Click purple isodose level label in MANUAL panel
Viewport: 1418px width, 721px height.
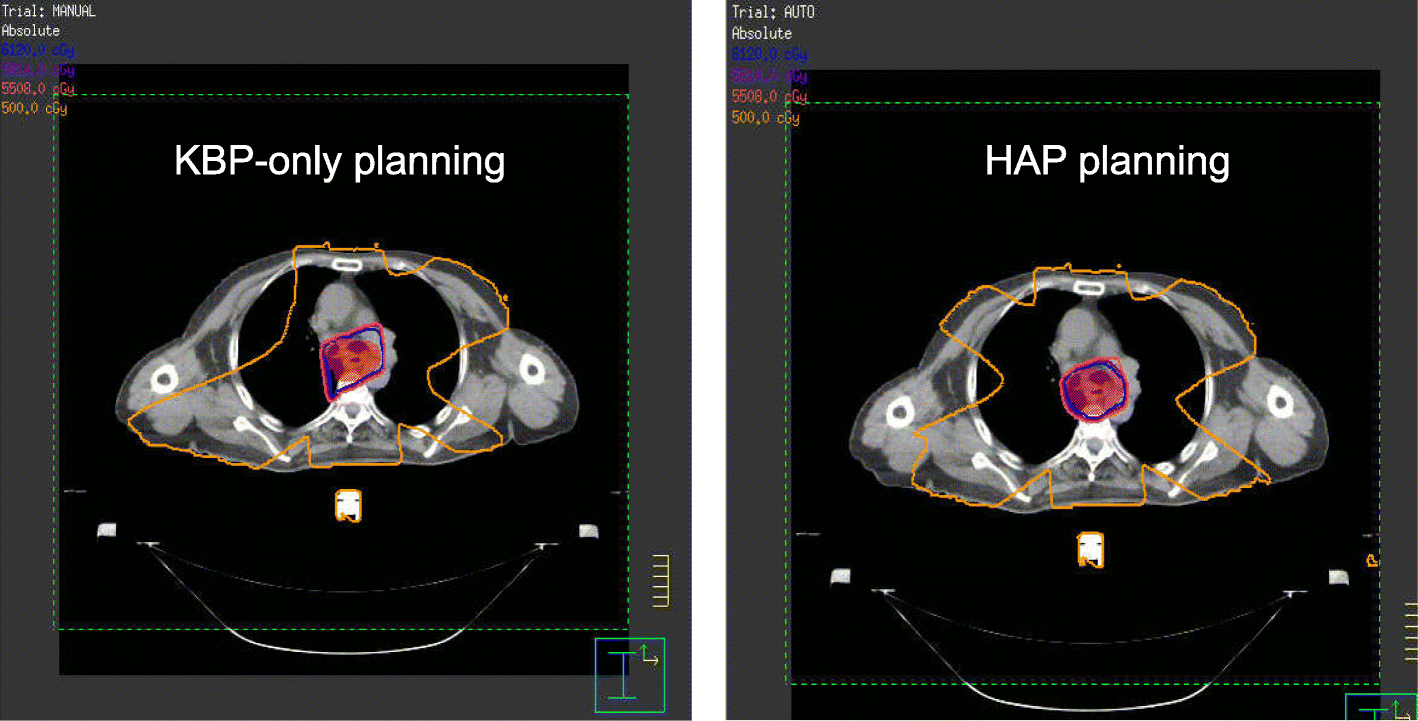point(38,70)
